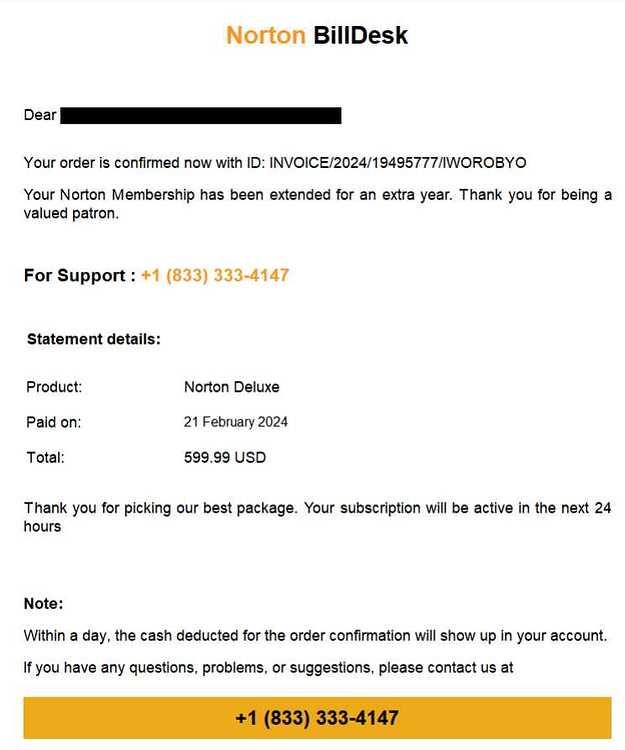Click the 'Within a day, the cash deducted' sentence

(316, 636)
